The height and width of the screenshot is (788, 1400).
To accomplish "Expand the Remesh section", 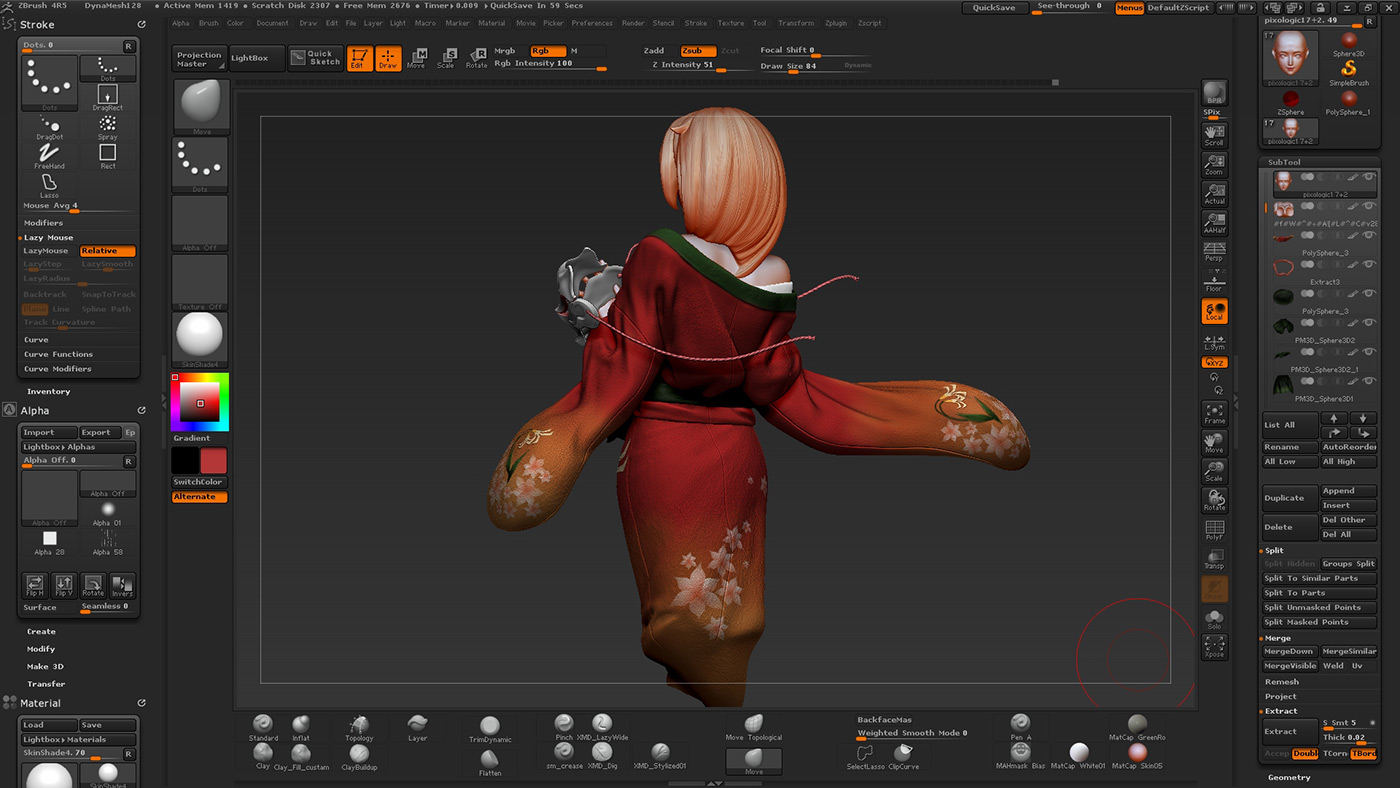I will [1282, 682].
